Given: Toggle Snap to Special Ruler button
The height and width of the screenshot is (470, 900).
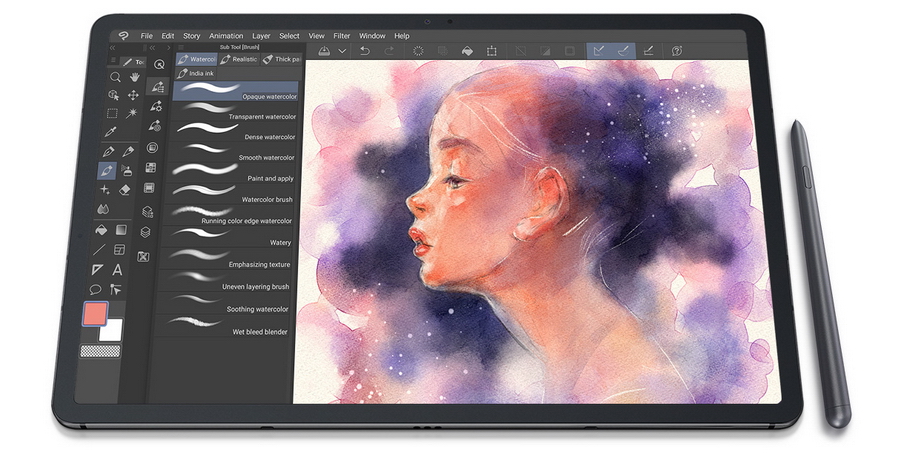Looking at the screenshot, I should [x=624, y=50].
